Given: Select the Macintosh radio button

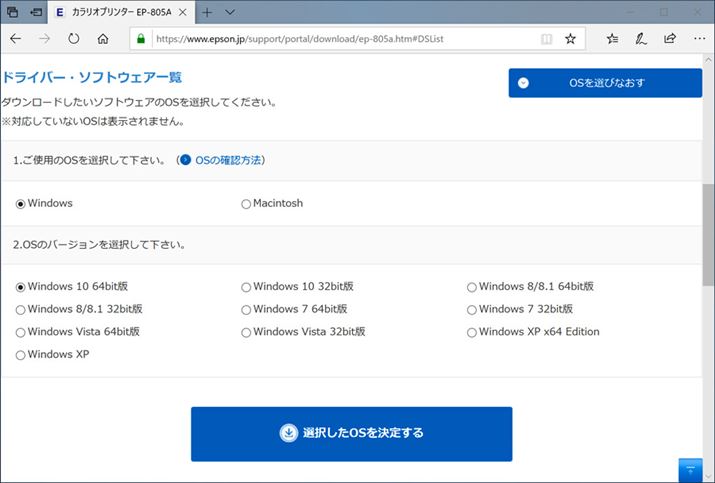Looking at the screenshot, I should click(x=246, y=204).
